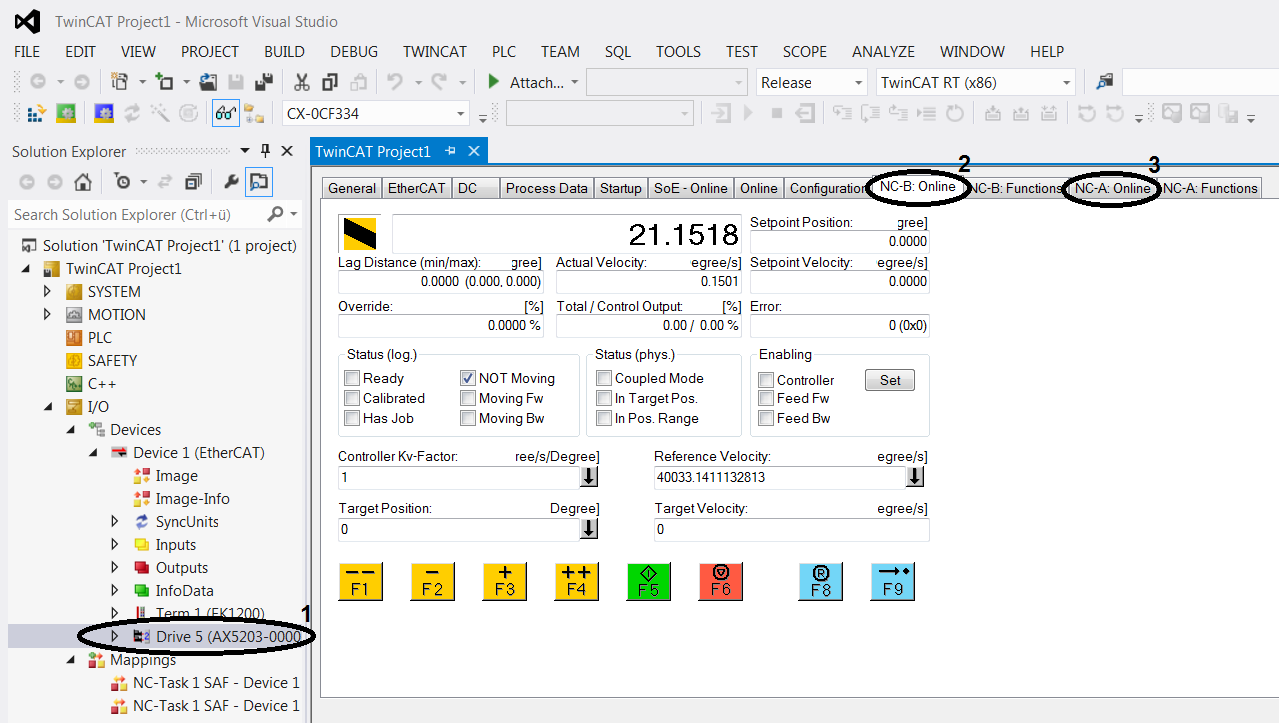Click the green F5 start button

pos(648,581)
